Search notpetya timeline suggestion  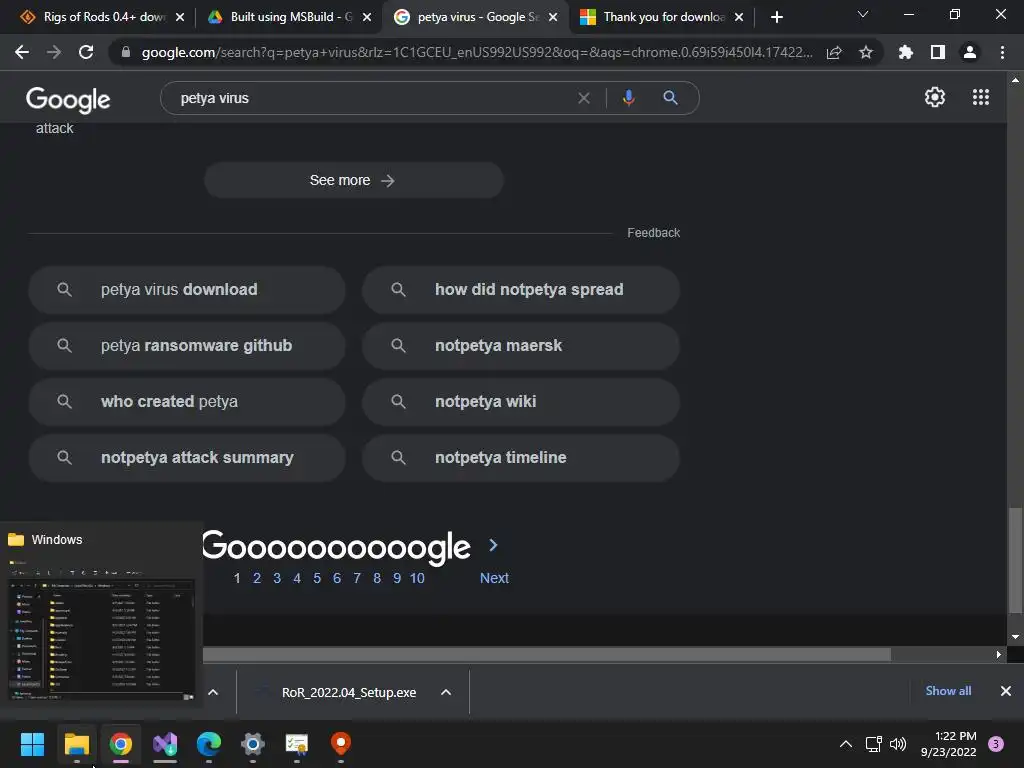tap(521, 458)
